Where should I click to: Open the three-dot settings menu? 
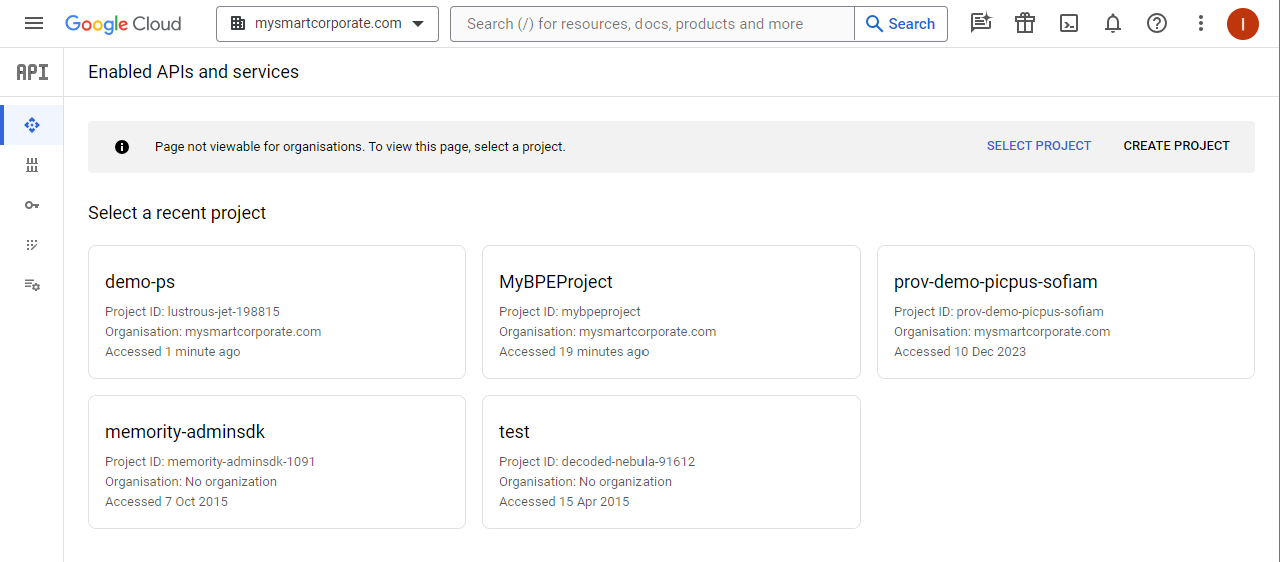(x=1201, y=23)
